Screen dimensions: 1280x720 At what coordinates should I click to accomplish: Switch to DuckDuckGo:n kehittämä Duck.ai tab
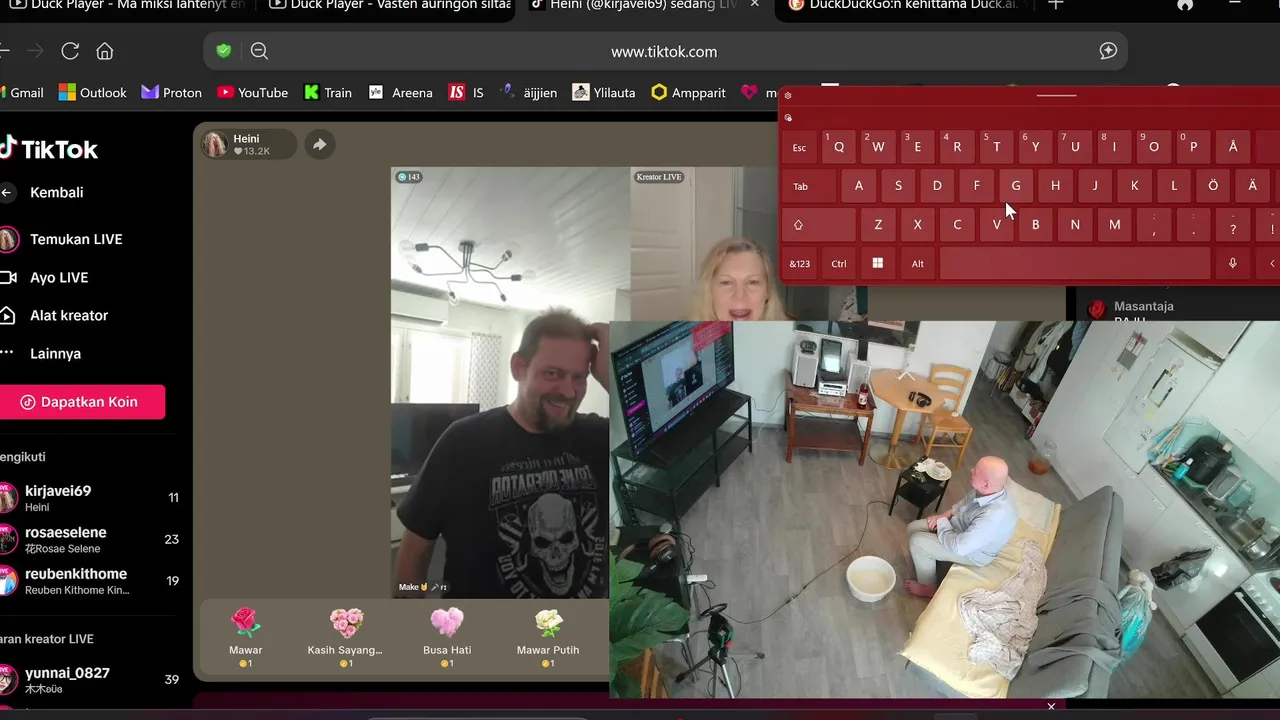[905, 5]
